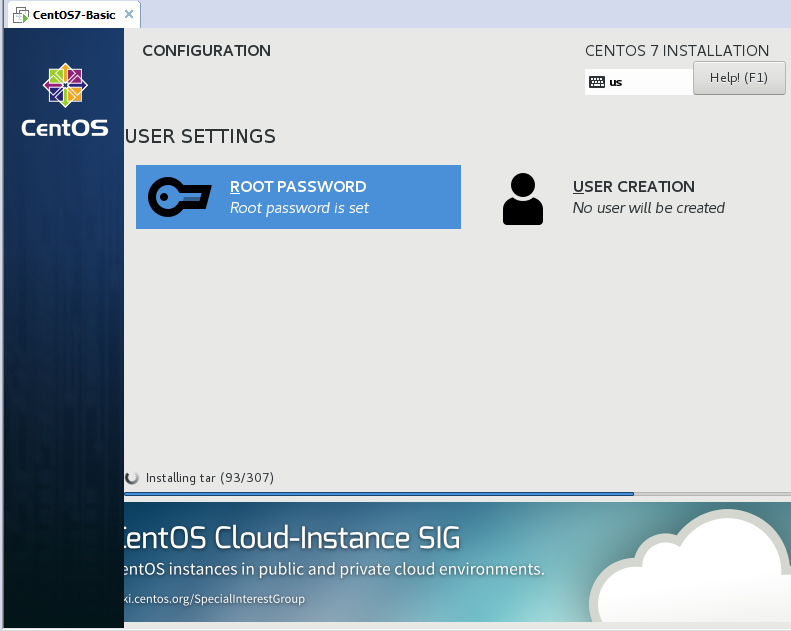Click the Cloud-Instance SIG banner heading
This screenshot has height=631, width=791.
[292, 538]
